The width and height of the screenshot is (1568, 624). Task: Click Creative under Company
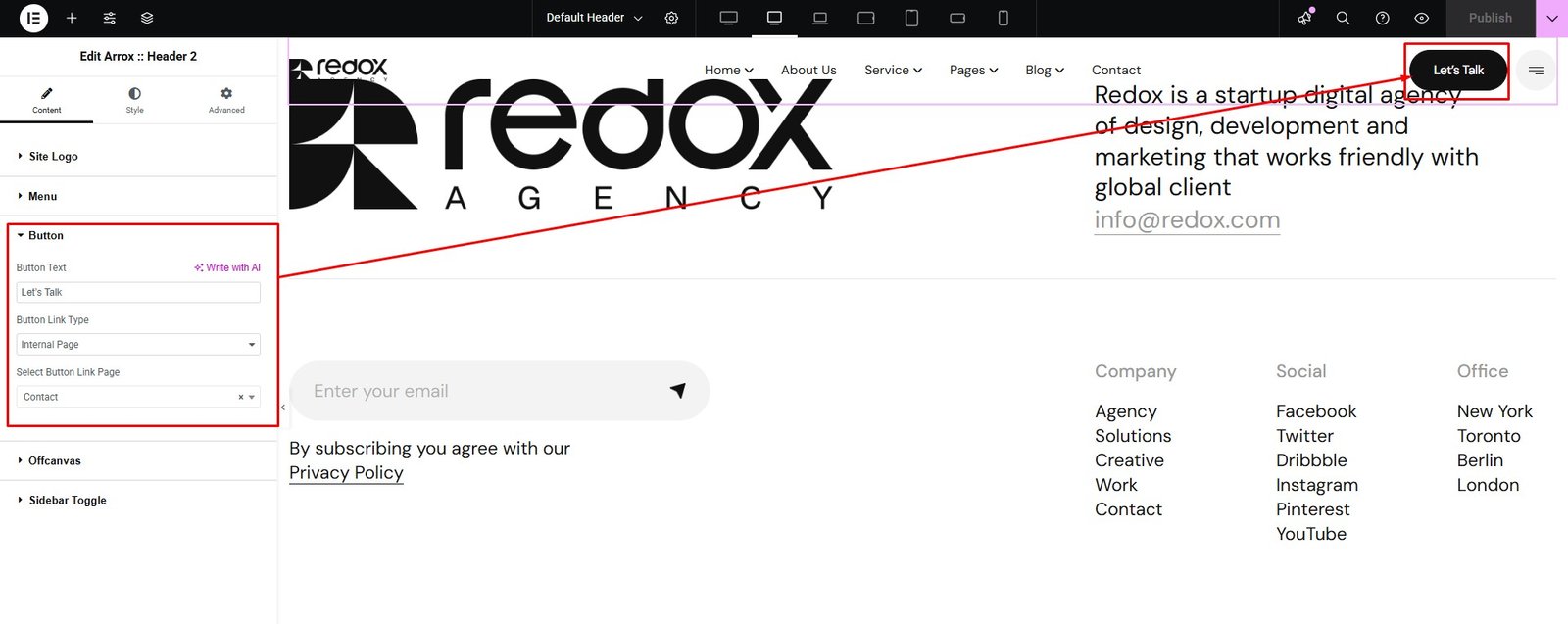click(x=1129, y=460)
